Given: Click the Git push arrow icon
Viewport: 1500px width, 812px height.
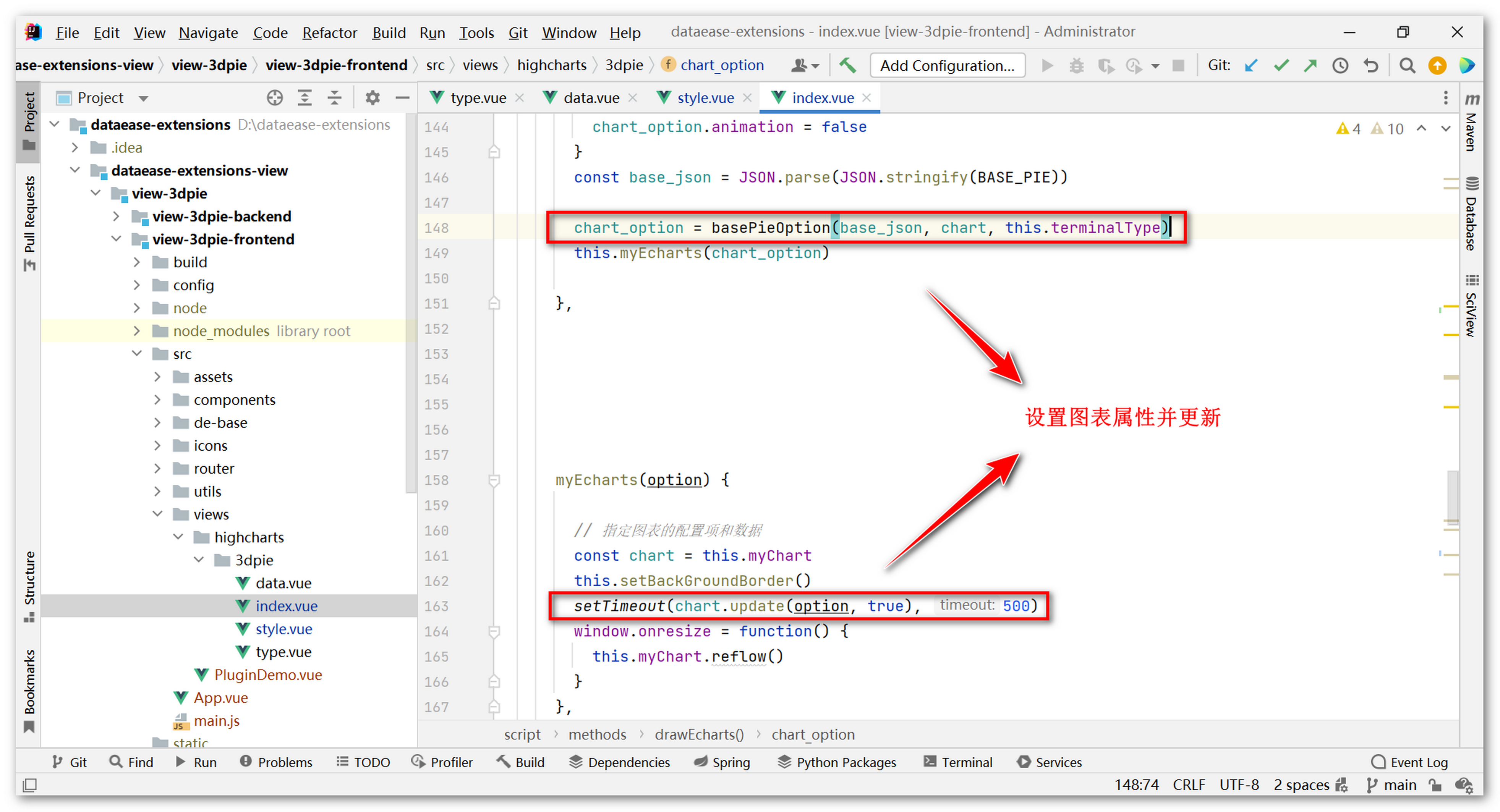Looking at the screenshot, I should click(x=1310, y=65).
